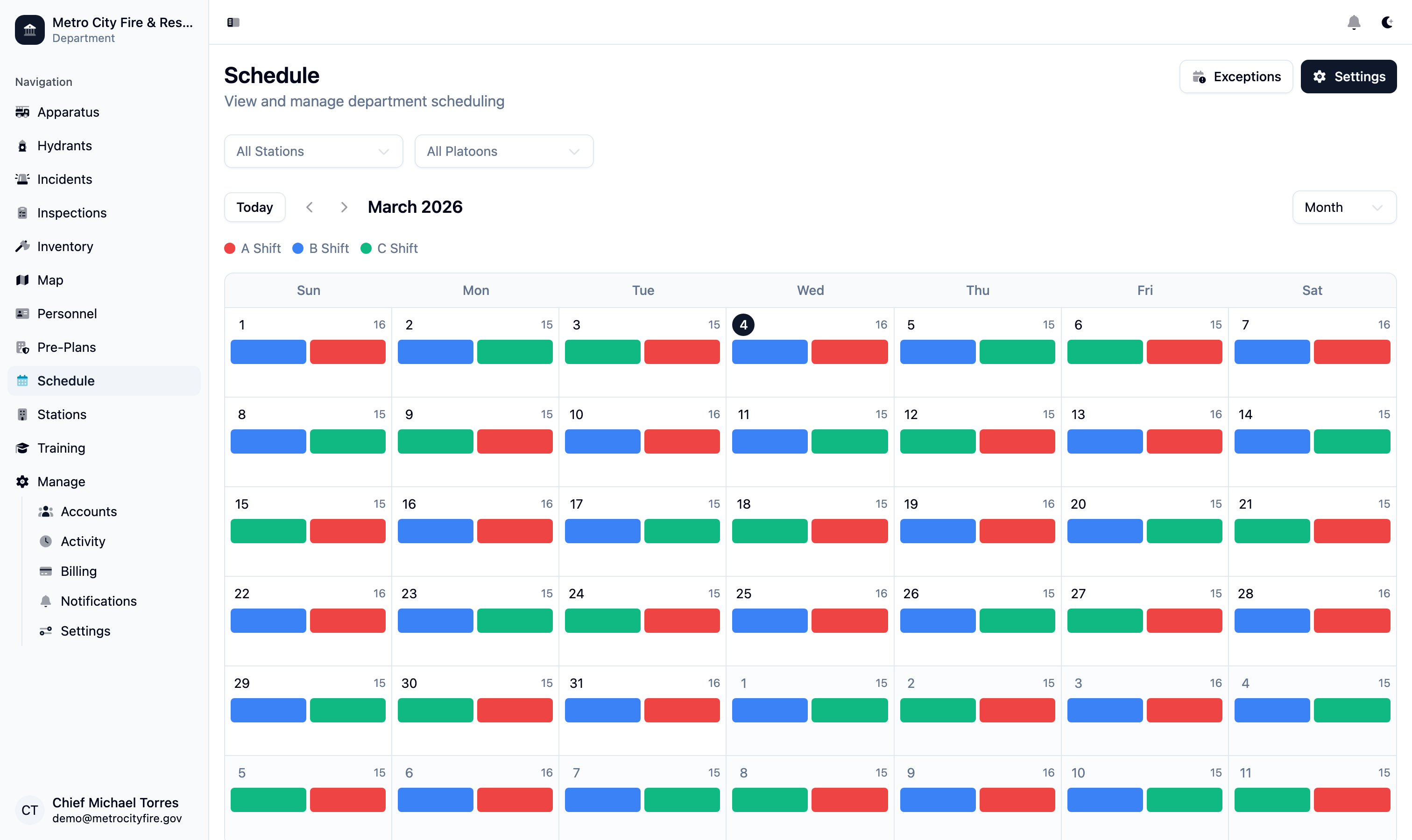
Task: Open the Apparatus section
Action: pyautogui.click(x=68, y=112)
